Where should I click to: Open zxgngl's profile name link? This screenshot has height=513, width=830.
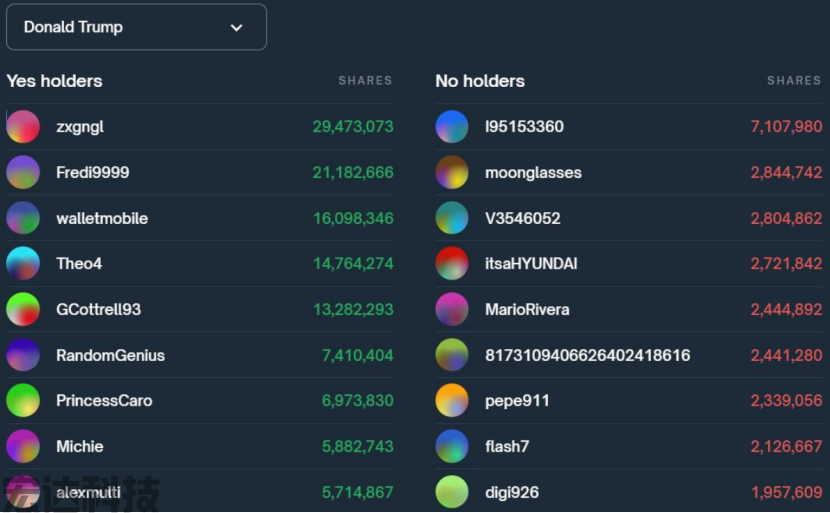pos(80,127)
